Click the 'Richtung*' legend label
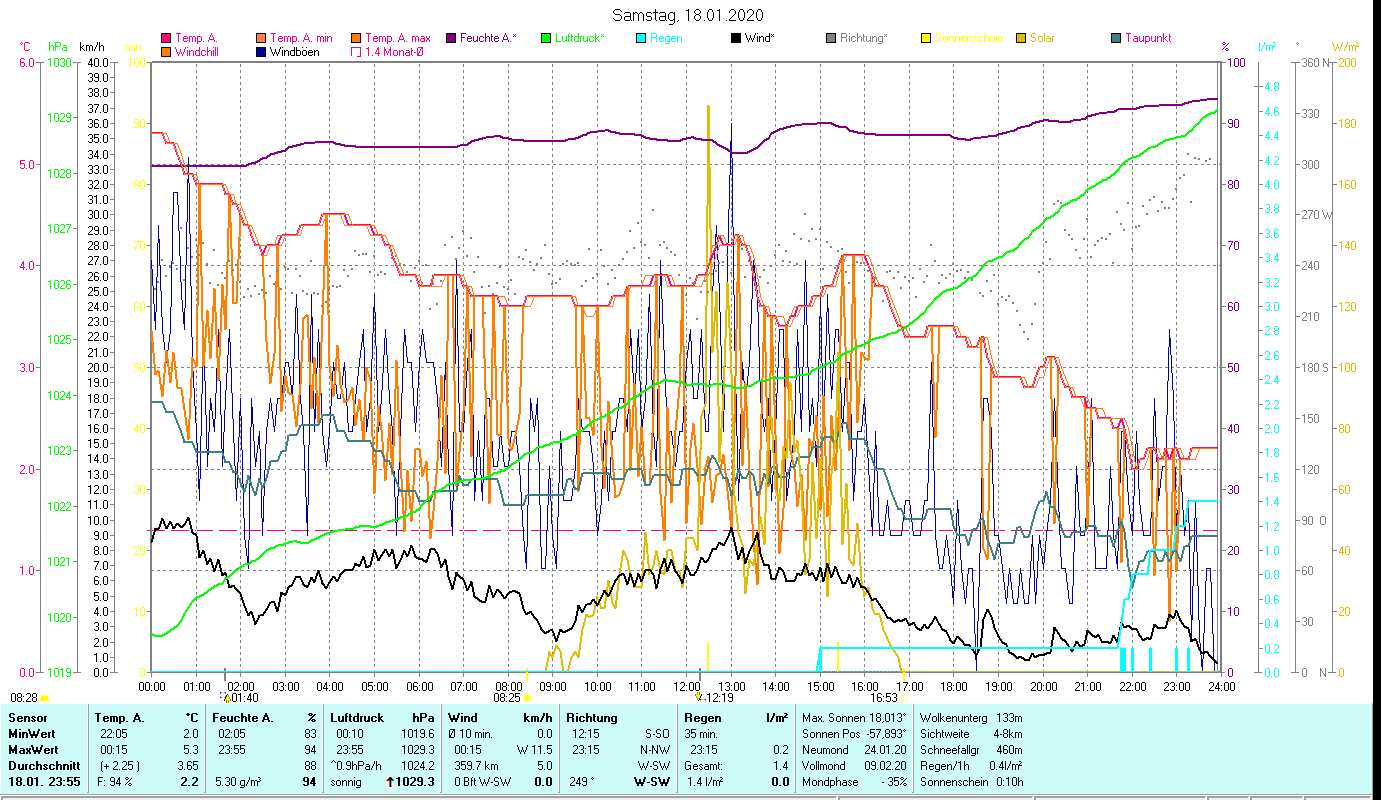The width and height of the screenshot is (1381, 800). [x=864, y=38]
